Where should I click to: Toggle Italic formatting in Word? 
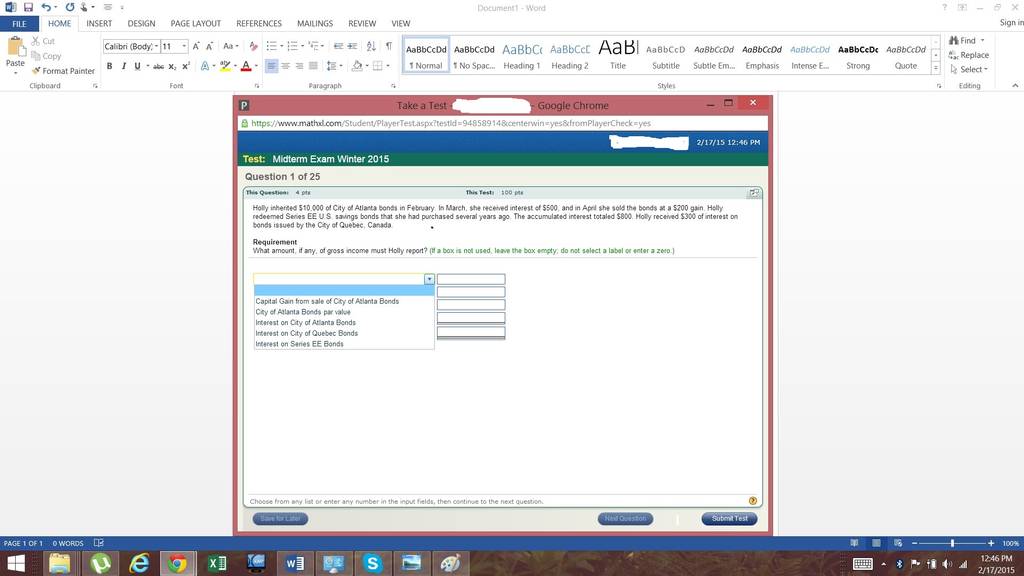point(123,66)
